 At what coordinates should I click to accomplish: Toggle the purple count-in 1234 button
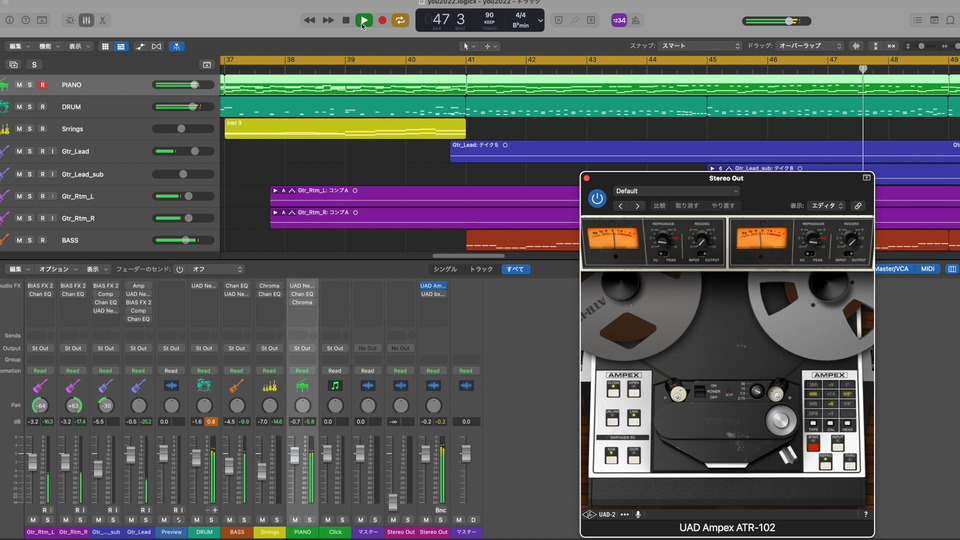619,20
